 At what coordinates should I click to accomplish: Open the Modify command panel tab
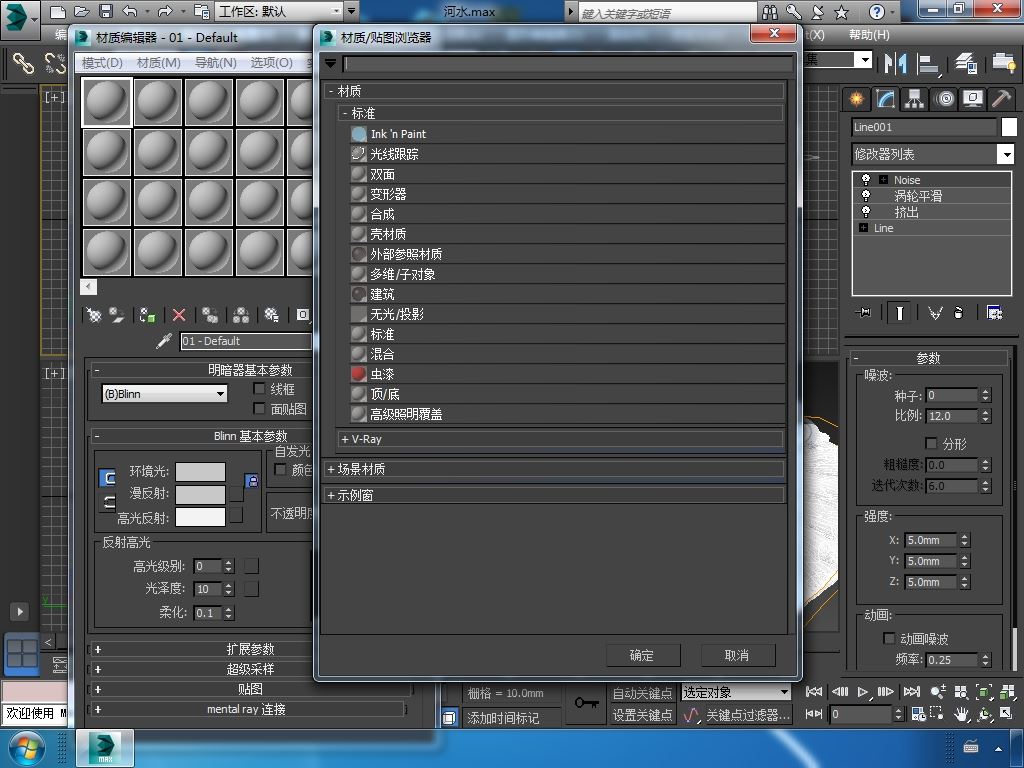885,99
